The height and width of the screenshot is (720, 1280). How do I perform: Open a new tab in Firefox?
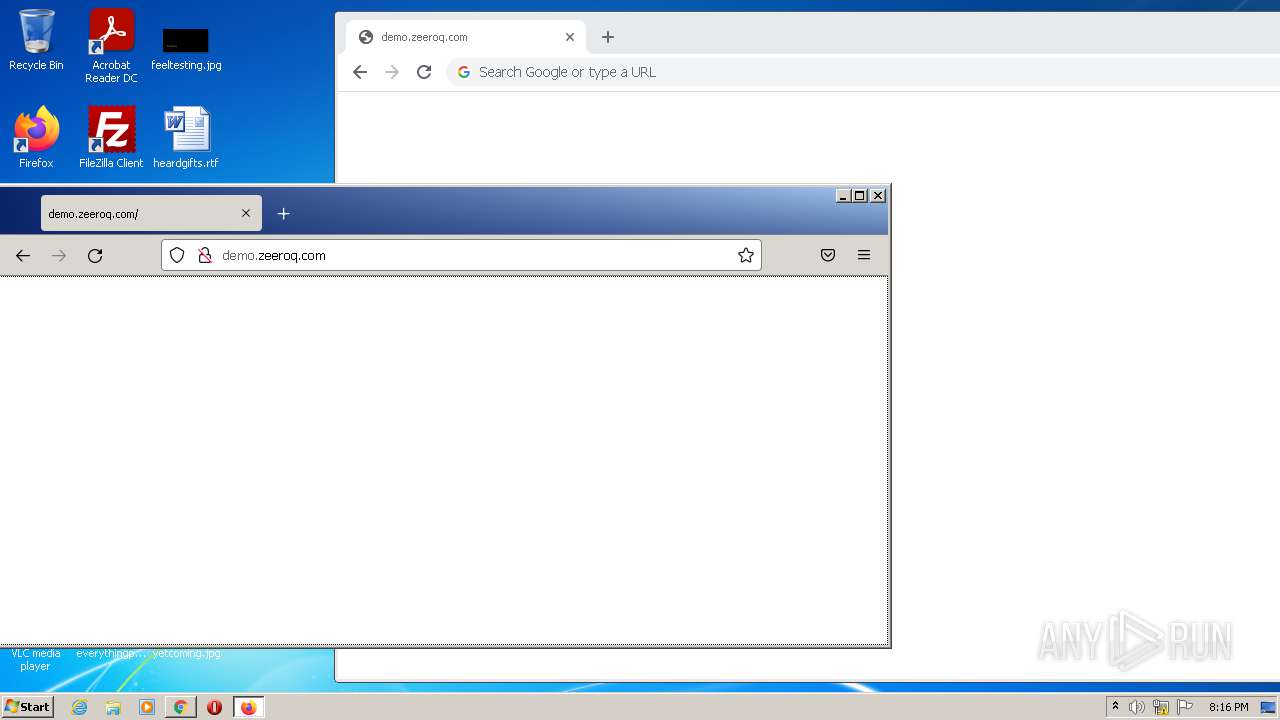pos(284,213)
